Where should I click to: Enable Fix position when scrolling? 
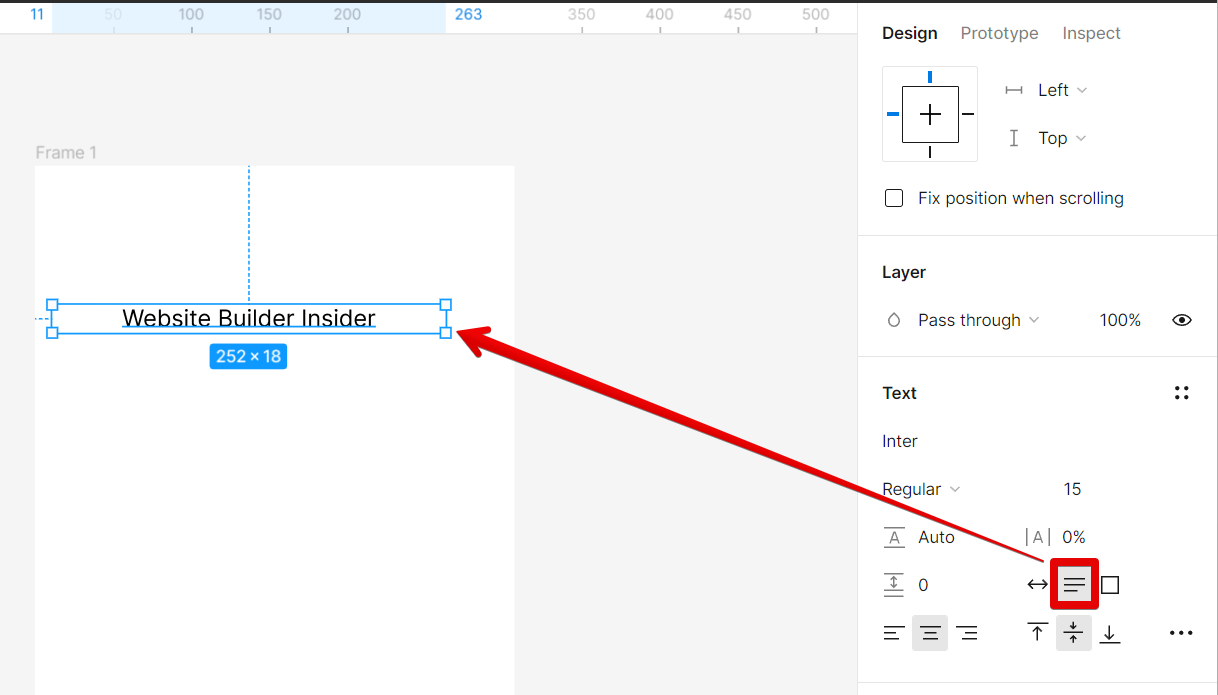(893, 198)
